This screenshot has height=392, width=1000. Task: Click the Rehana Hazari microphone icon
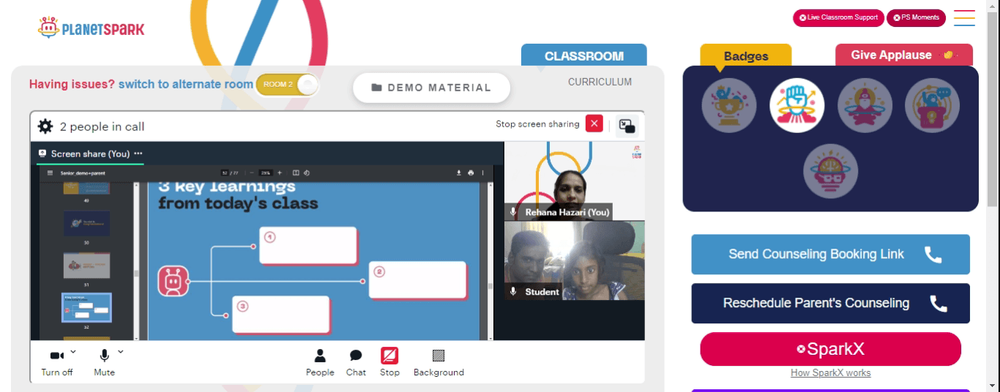coord(513,212)
